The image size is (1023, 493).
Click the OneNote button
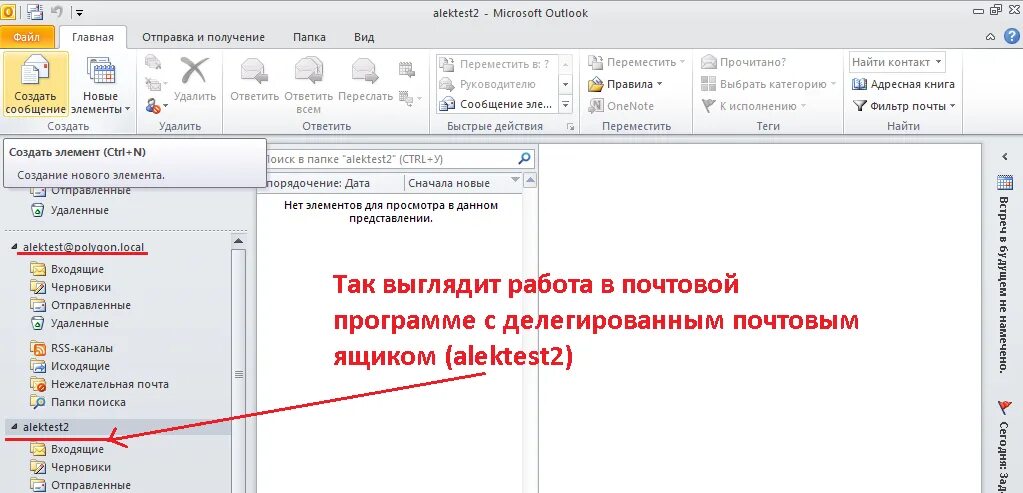click(x=620, y=106)
